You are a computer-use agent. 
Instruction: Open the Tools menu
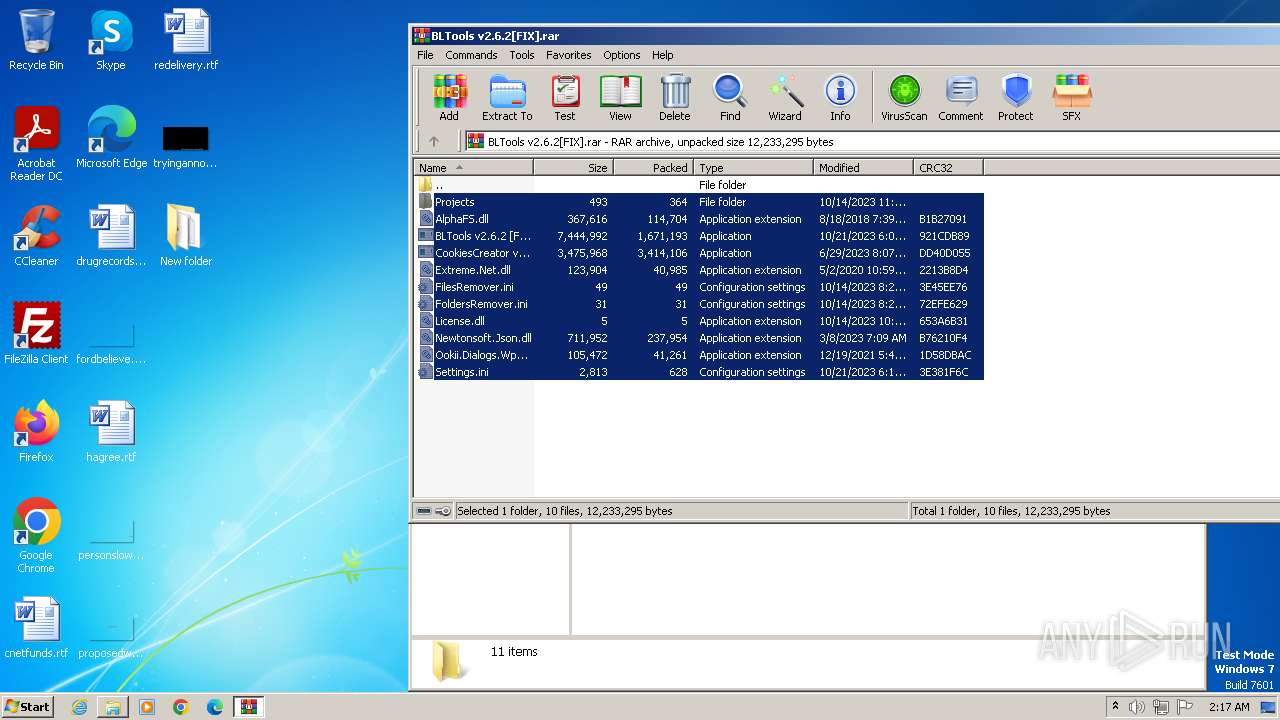522,55
